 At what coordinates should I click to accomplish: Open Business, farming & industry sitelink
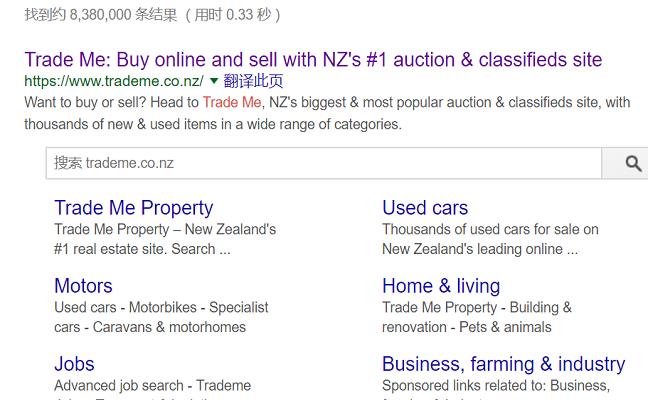coord(503,363)
